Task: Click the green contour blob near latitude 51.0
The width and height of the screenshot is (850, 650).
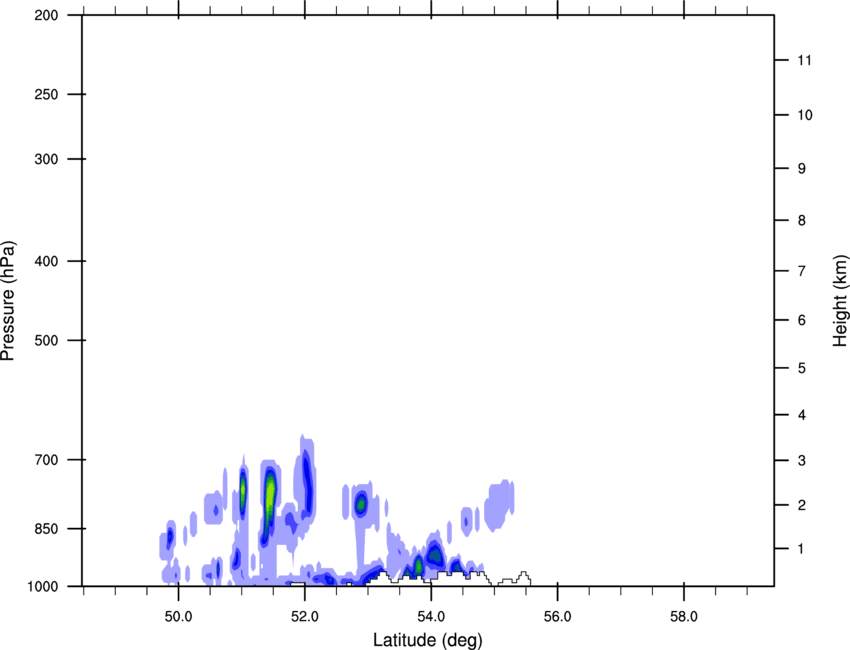Action: point(243,491)
